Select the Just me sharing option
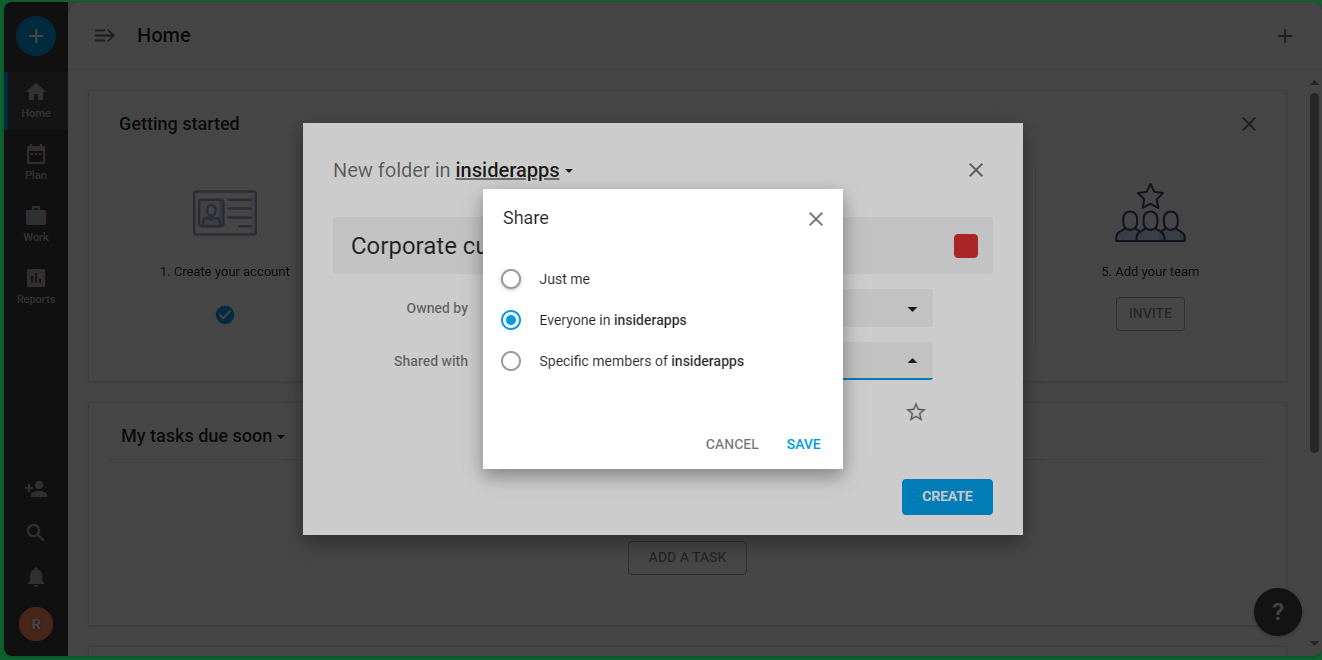The width and height of the screenshot is (1322, 660). 511,279
